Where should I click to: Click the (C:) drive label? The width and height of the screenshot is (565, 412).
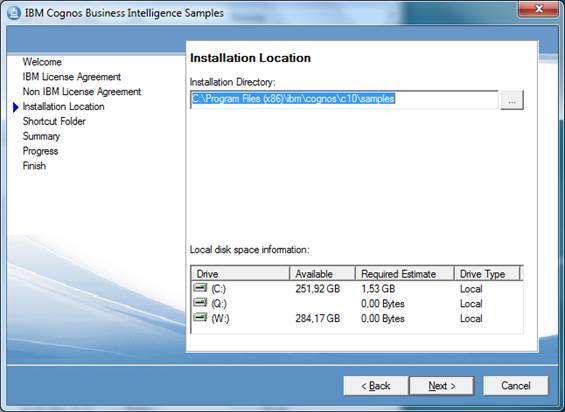(218, 289)
